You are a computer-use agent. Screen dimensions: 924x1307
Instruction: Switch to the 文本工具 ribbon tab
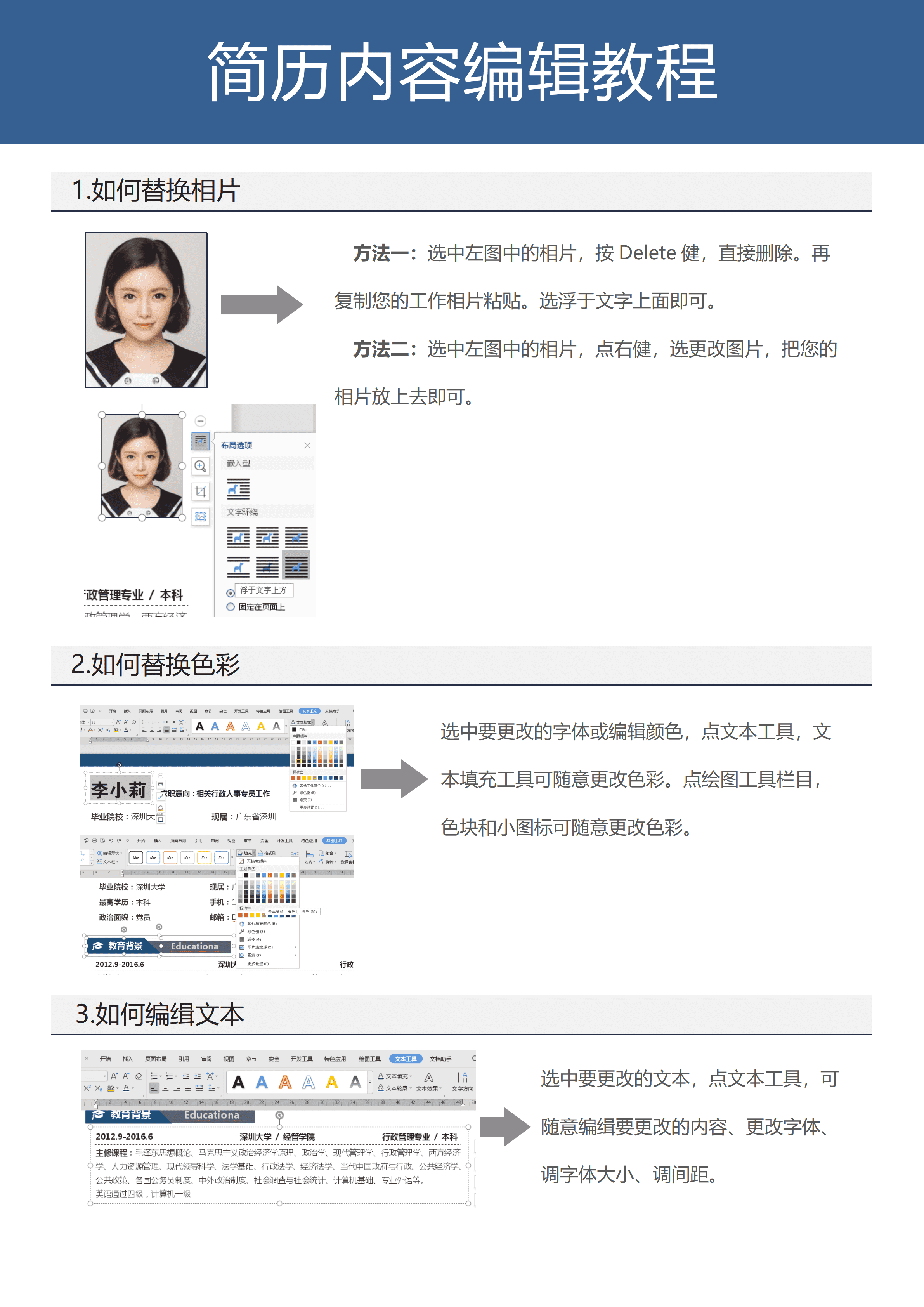tap(310, 711)
